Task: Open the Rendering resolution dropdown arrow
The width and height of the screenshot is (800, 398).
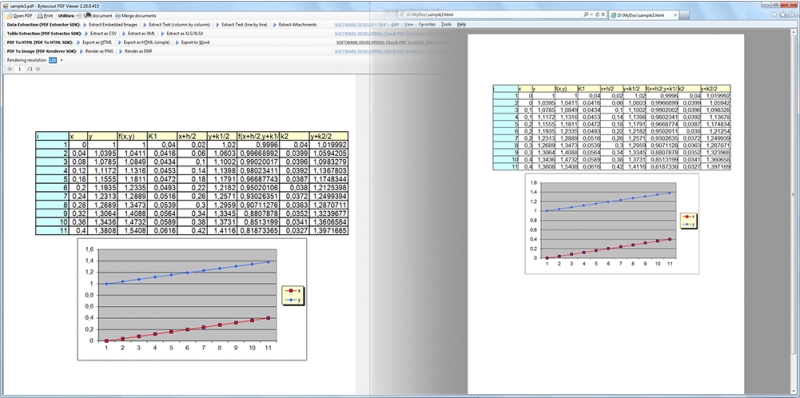Action: click(x=61, y=60)
